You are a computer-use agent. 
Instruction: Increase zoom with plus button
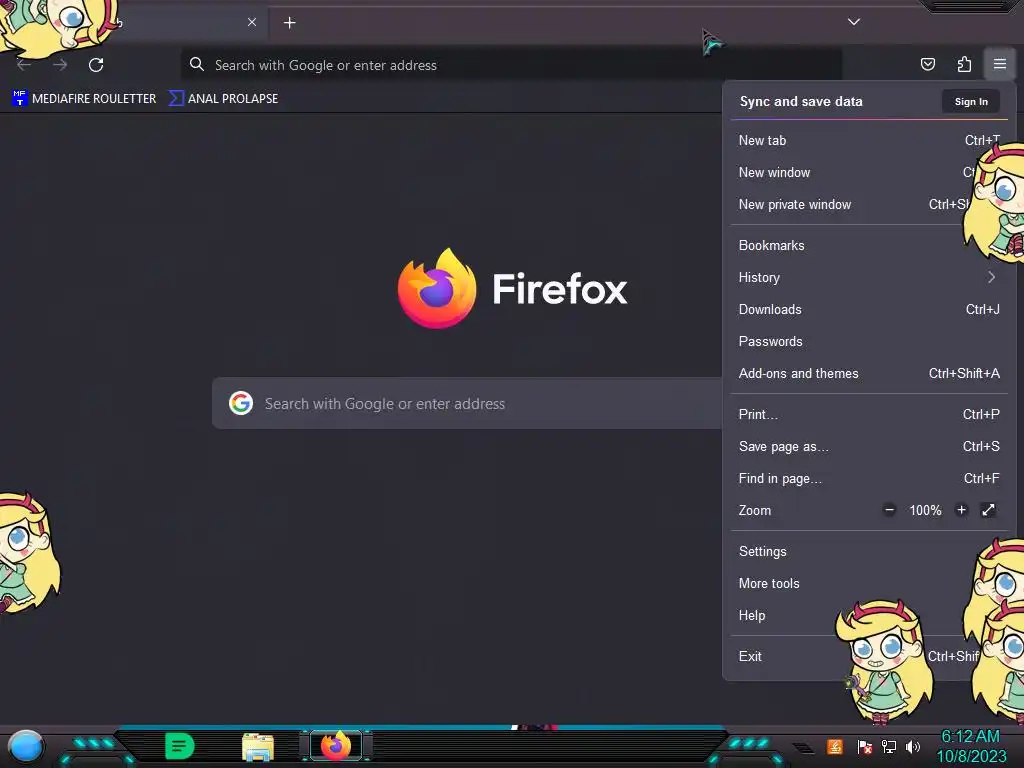pyautogui.click(x=961, y=510)
